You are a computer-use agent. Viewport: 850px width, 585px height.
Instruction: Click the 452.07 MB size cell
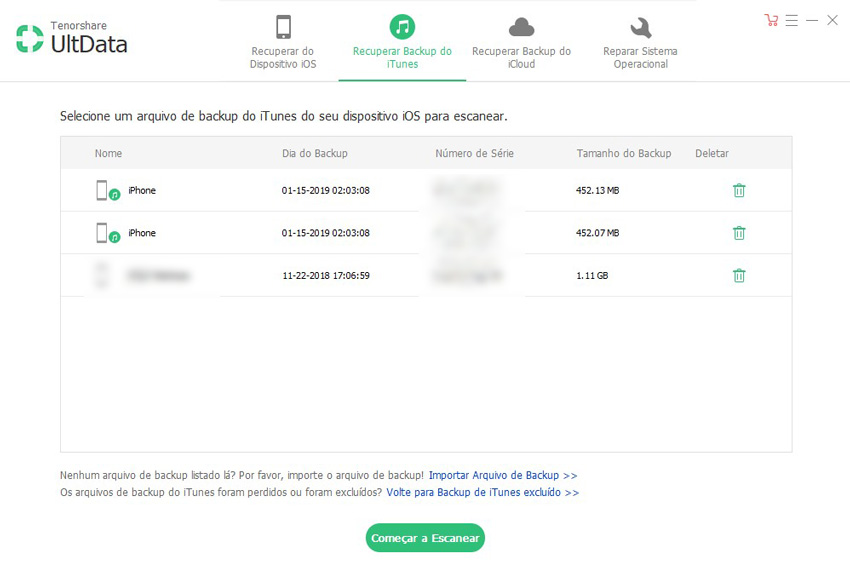coord(597,233)
